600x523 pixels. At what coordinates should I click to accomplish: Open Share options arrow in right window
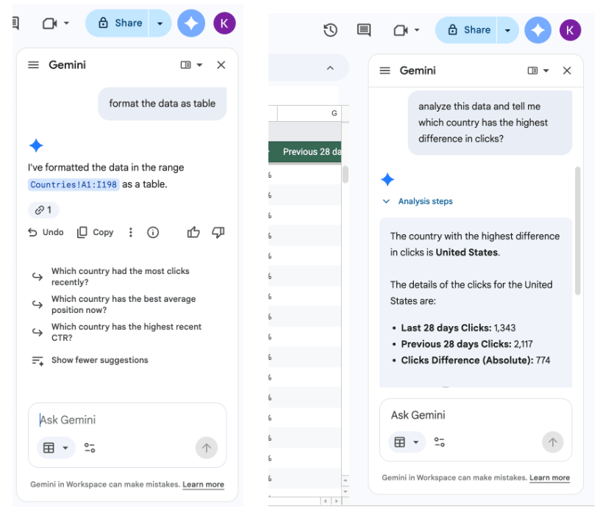tap(507, 30)
